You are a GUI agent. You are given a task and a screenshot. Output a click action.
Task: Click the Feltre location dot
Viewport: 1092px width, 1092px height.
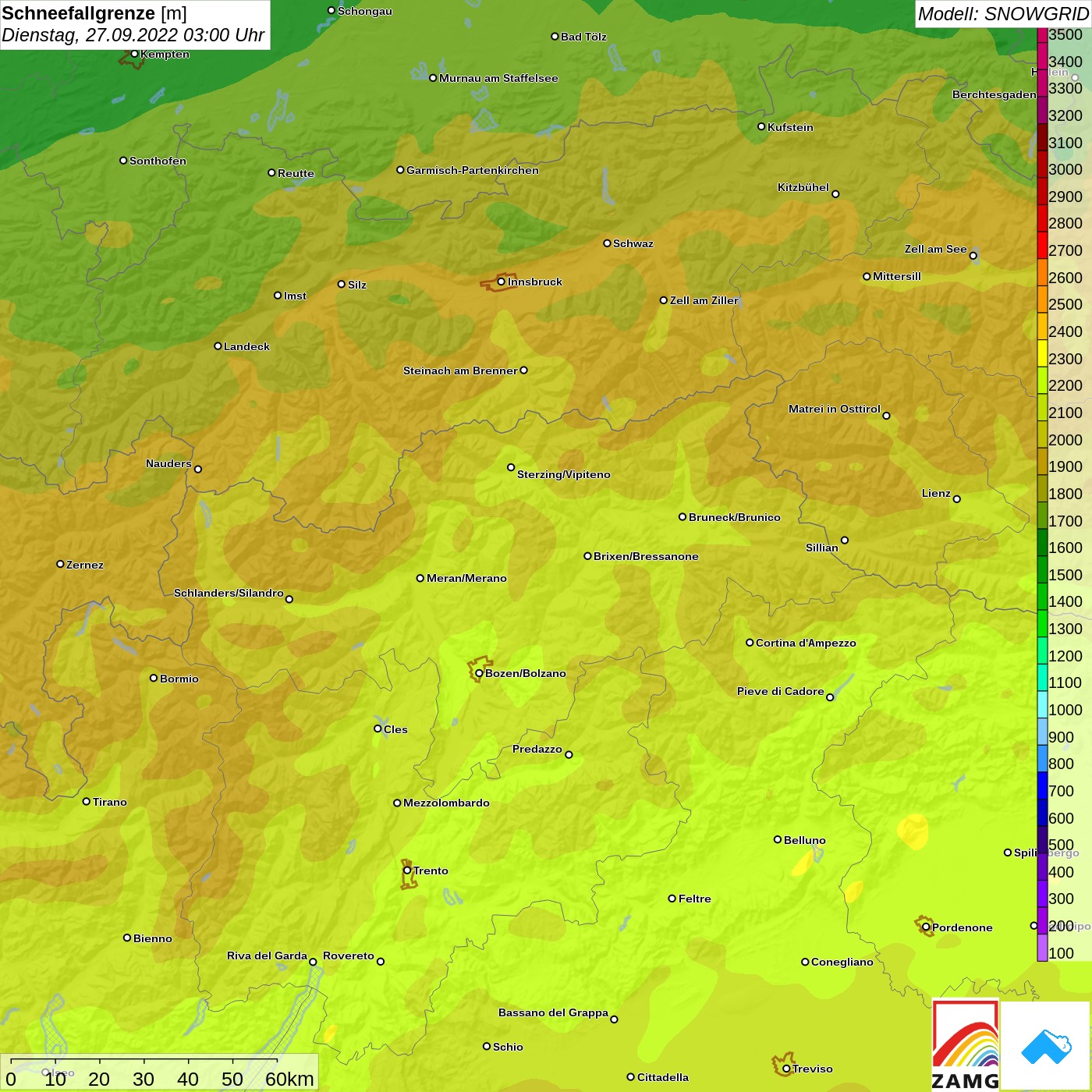coord(672,899)
